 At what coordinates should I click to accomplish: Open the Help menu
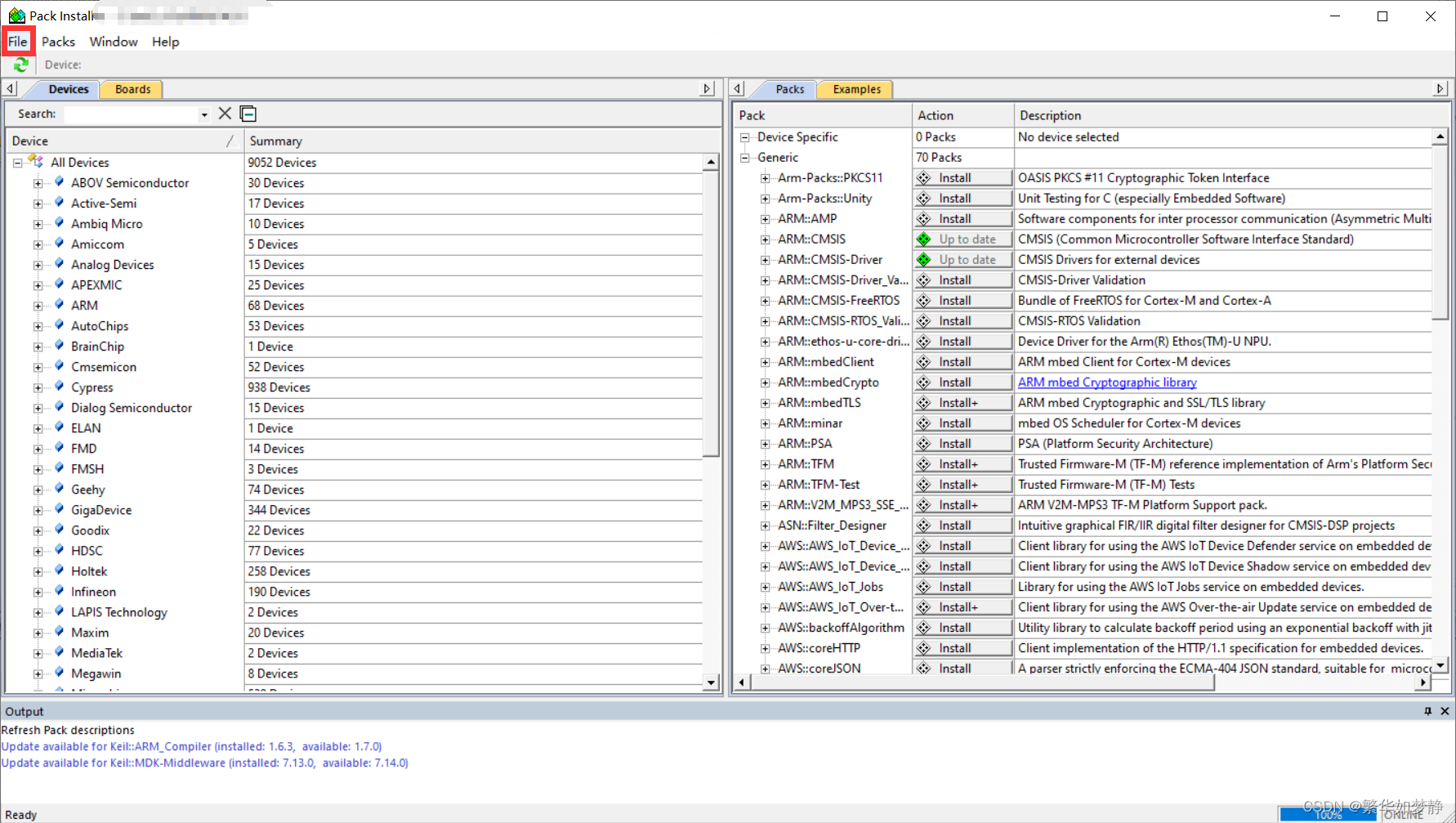(x=165, y=42)
